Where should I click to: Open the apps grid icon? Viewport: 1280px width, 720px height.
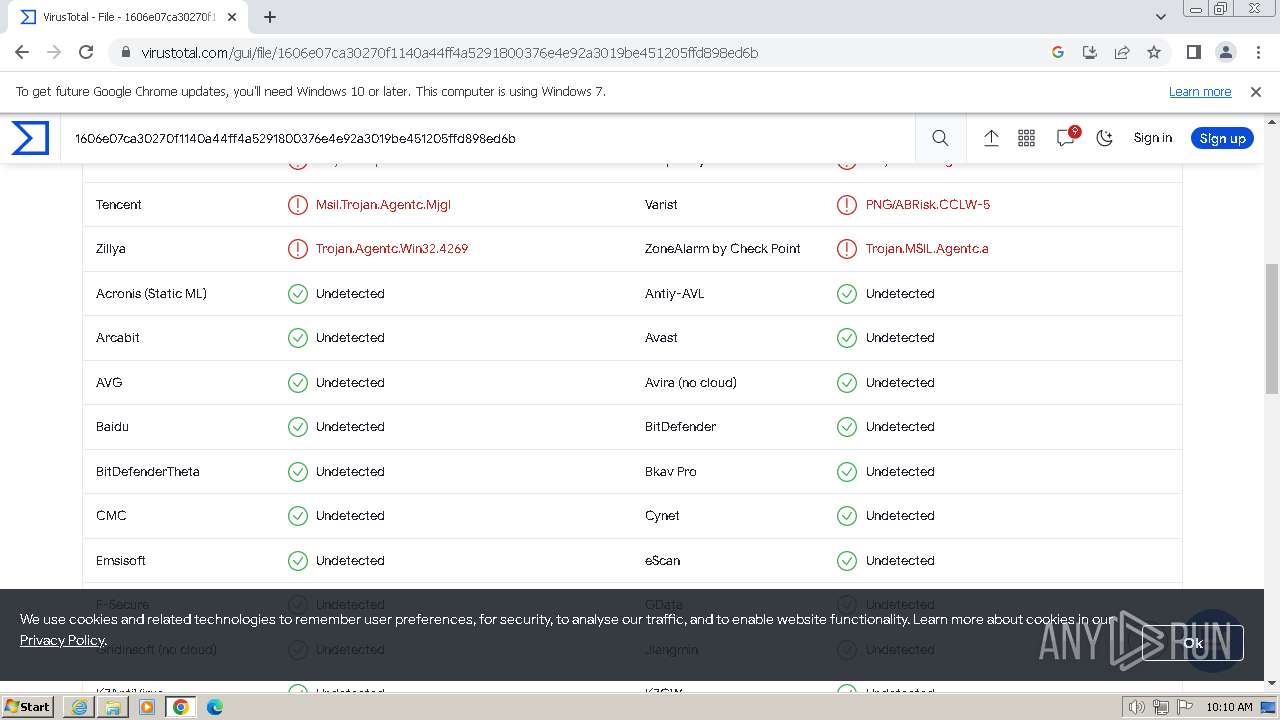click(1026, 138)
